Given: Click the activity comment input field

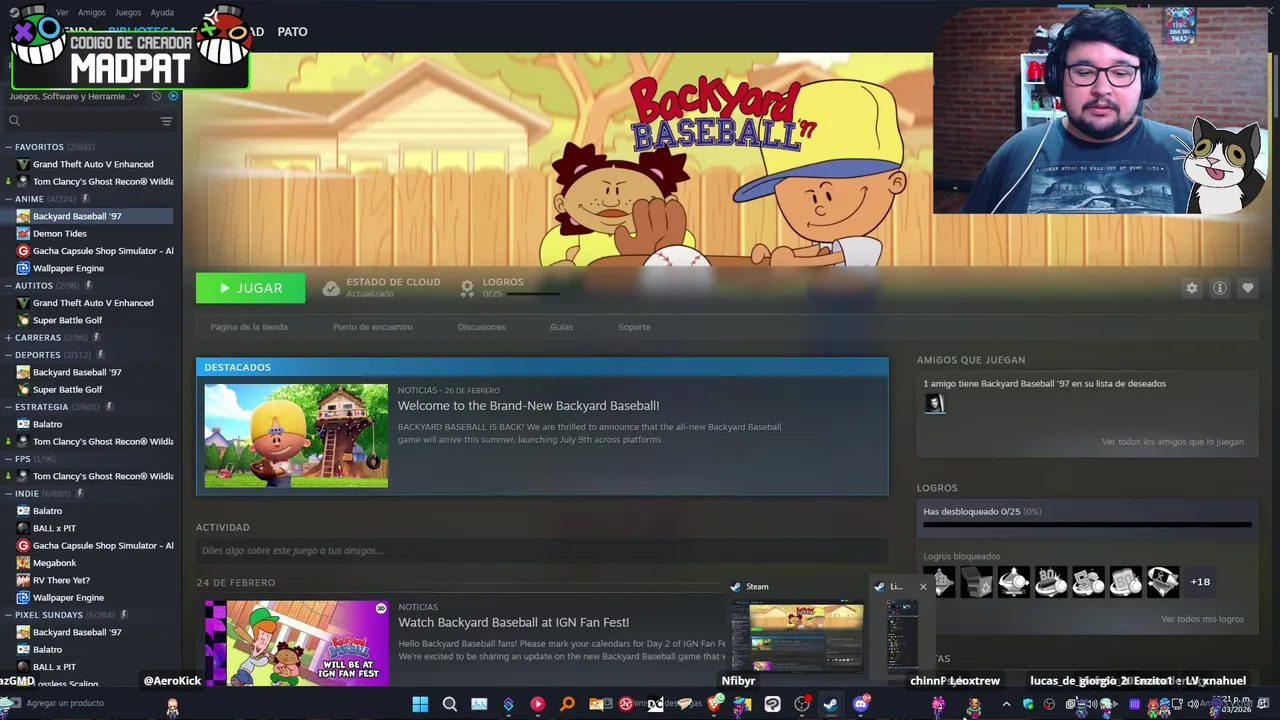Looking at the screenshot, I should (x=541, y=551).
